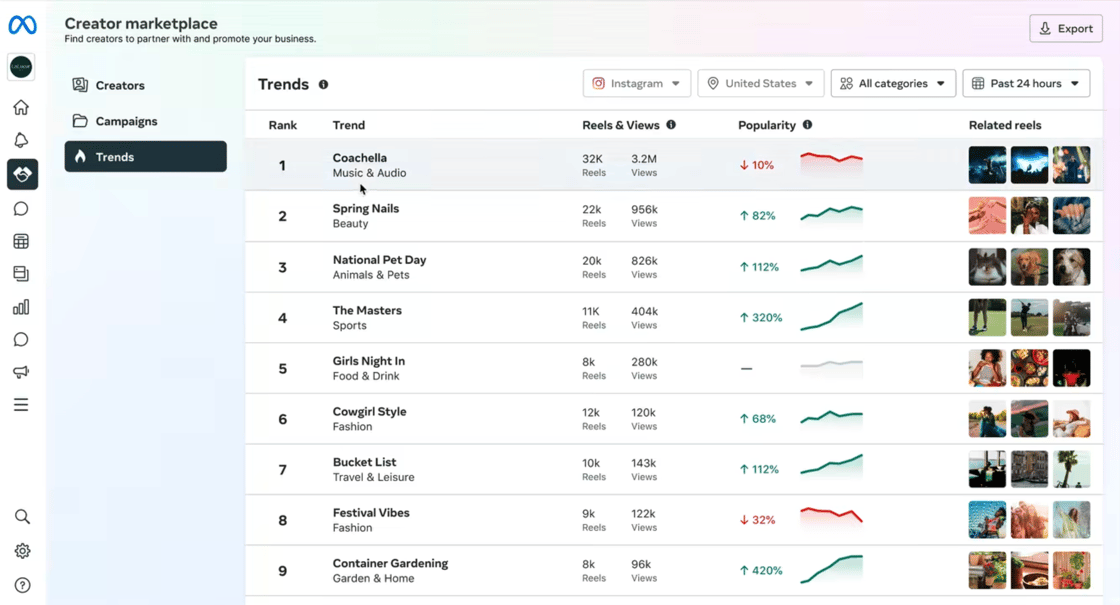Select Trends in the left navigation
This screenshot has width=1120, height=605.
146,156
